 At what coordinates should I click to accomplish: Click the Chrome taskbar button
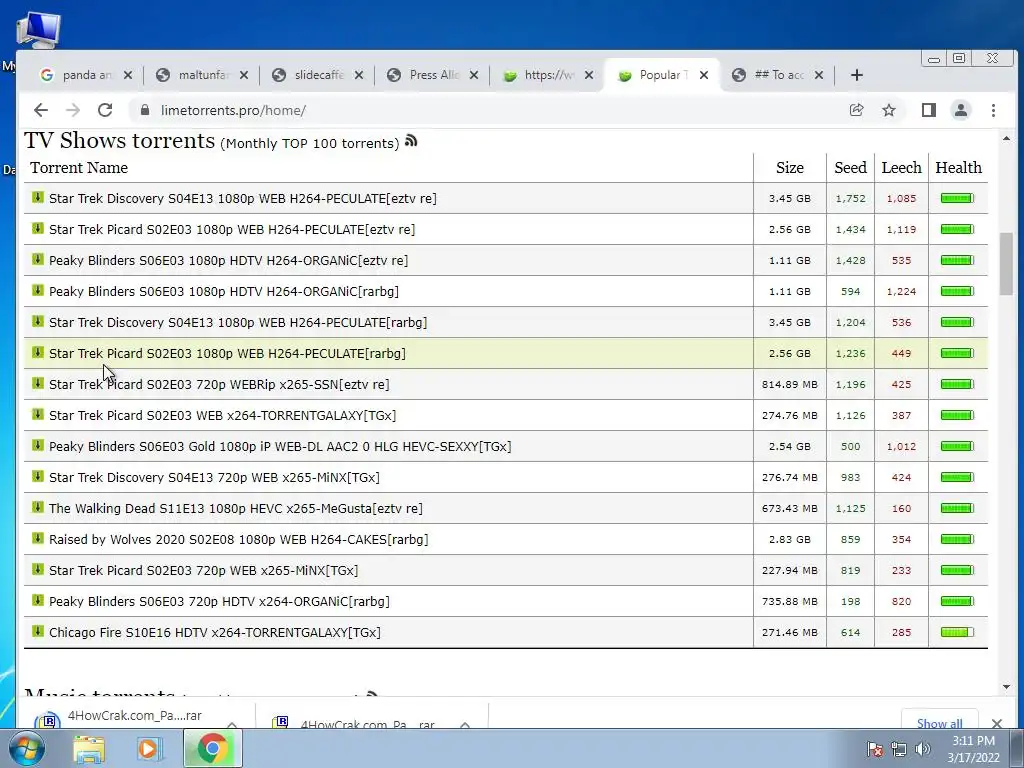click(213, 749)
